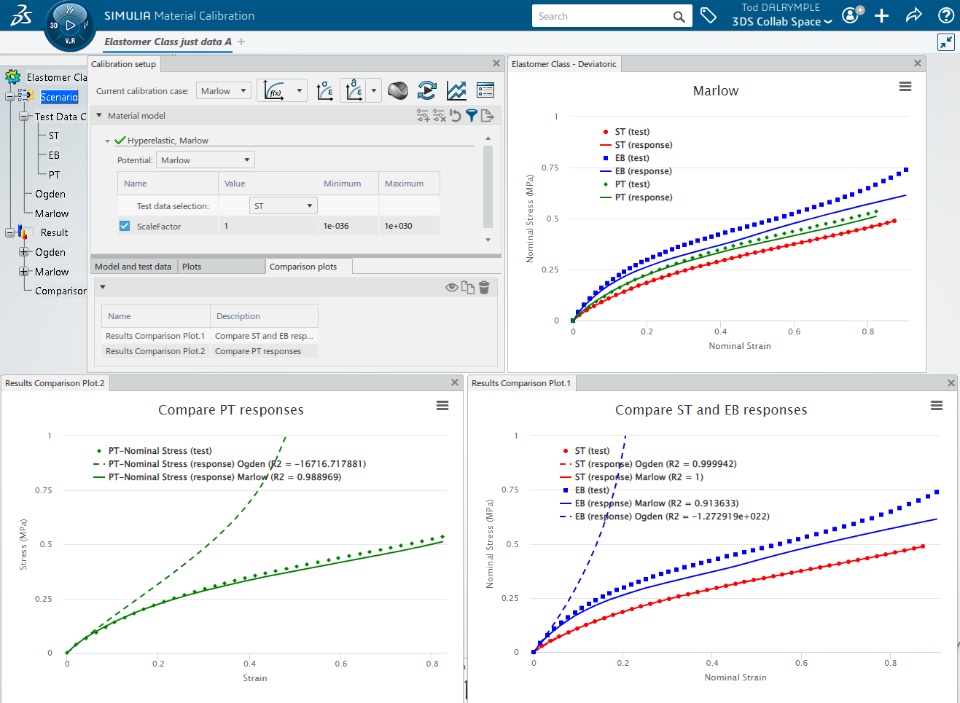Toggle PT Ogden response legend entry
The width and height of the screenshot is (960, 703).
coord(229,464)
